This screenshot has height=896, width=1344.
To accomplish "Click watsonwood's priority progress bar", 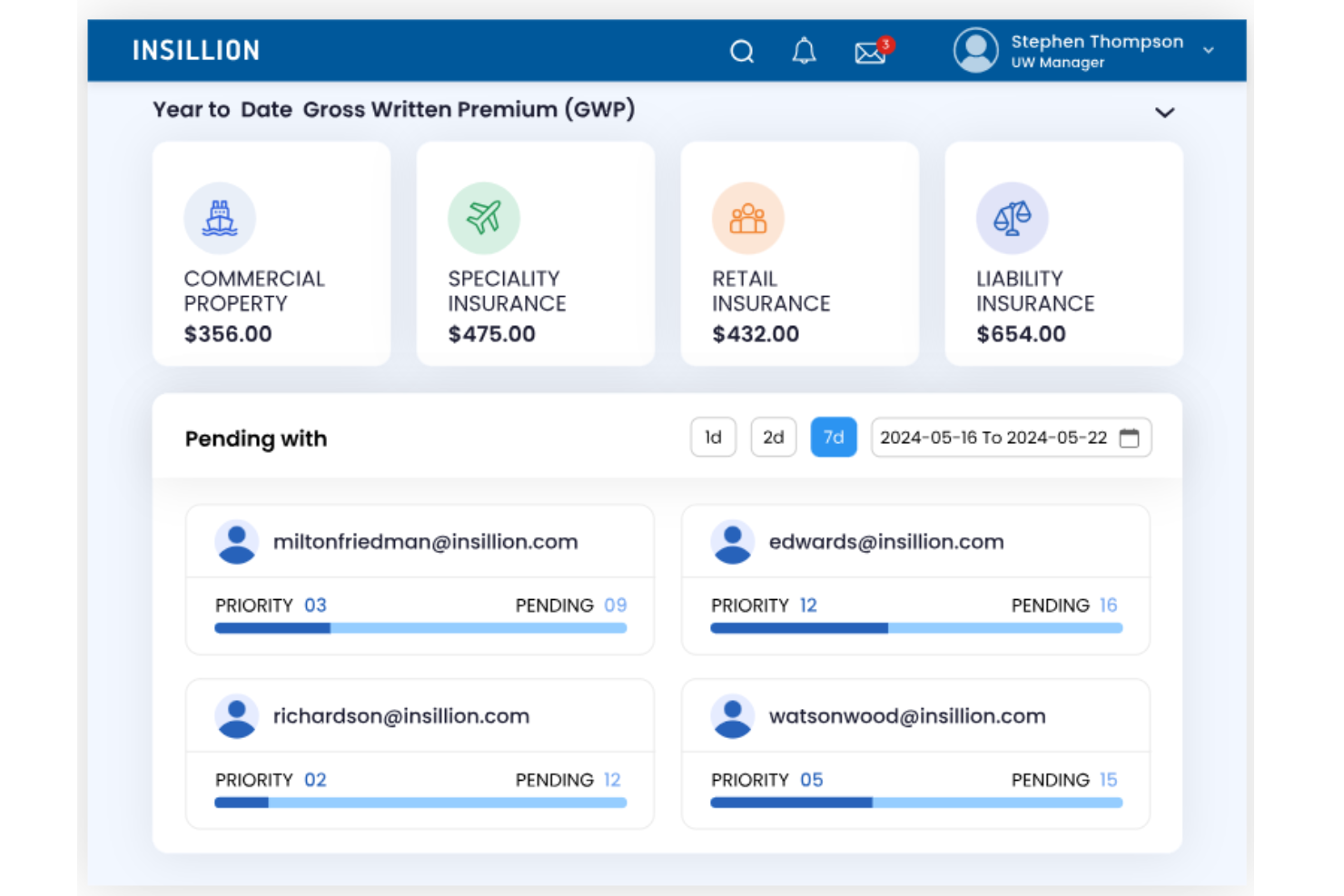I will [x=916, y=802].
